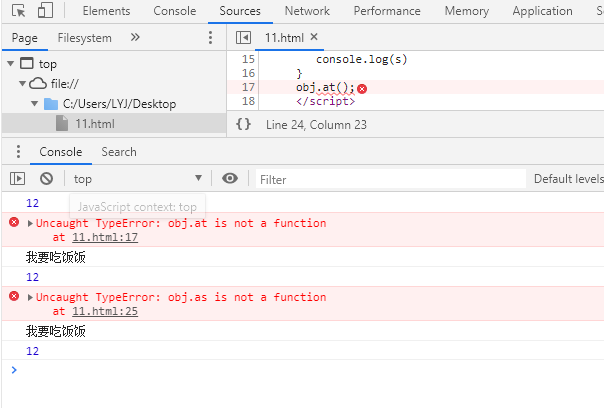
Task: Show the console sidebar icon
Action: tap(18, 178)
